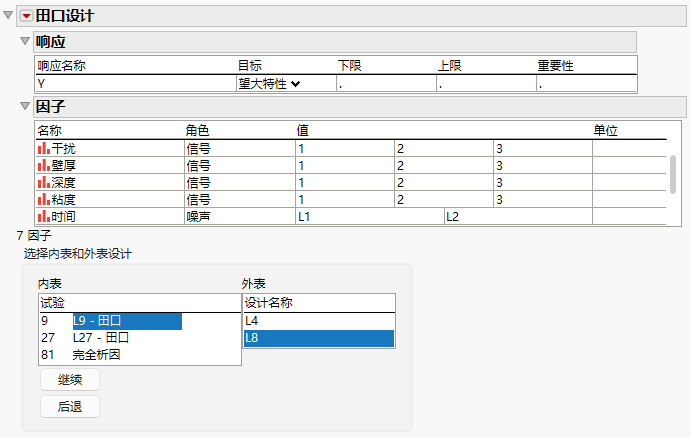The image size is (691, 438).
Task: Click the bar chart icon beside 干扰
Action: (x=44, y=148)
